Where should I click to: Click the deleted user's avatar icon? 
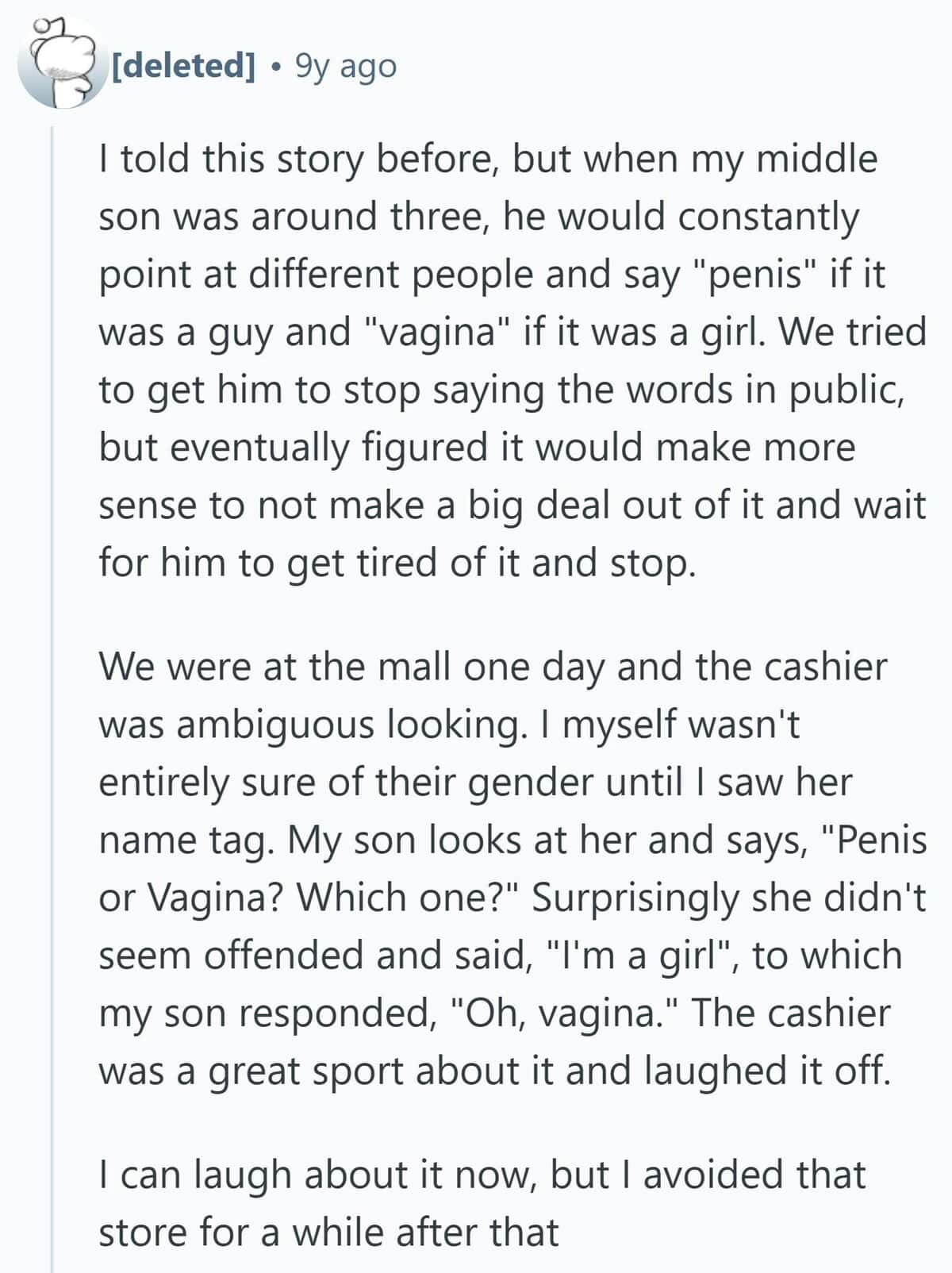click(61, 64)
